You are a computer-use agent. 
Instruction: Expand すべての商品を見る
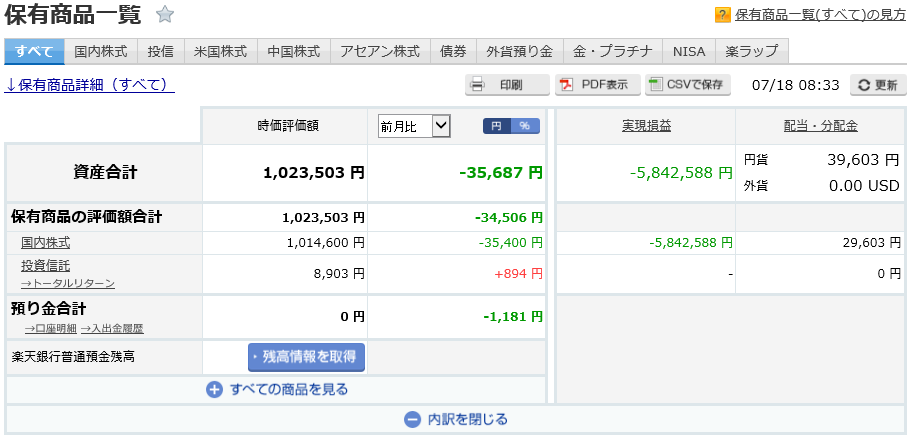coord(277,389)
